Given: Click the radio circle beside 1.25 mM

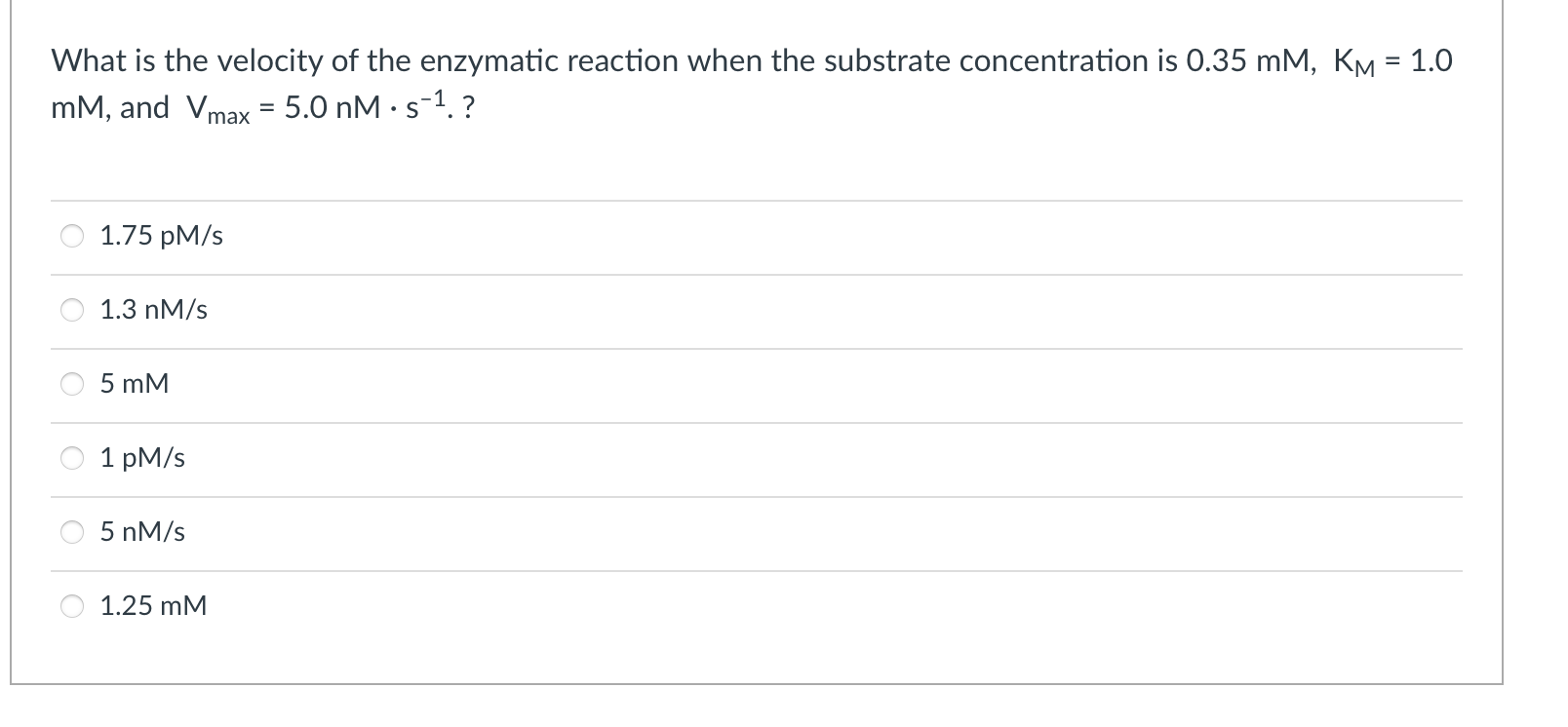Looking at the screenshot, I should [70, 606].
